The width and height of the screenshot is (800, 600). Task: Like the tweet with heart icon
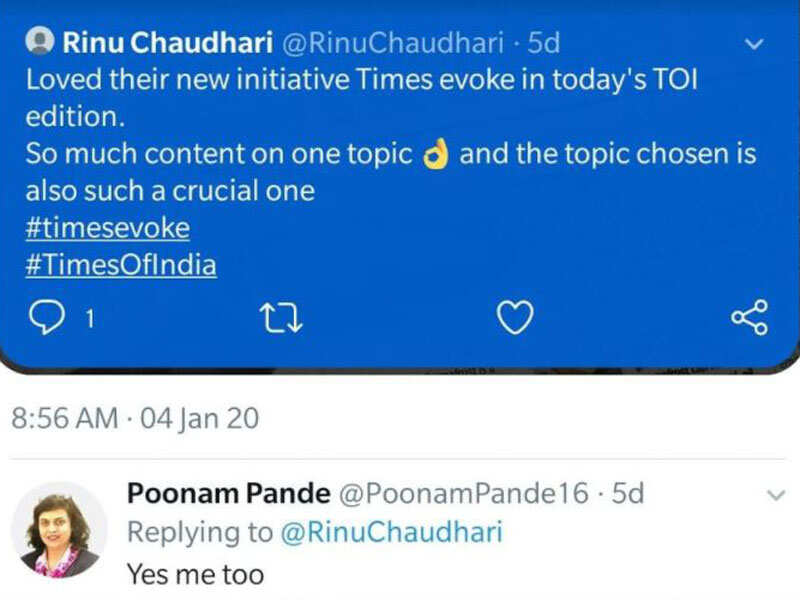pos(515,319)
